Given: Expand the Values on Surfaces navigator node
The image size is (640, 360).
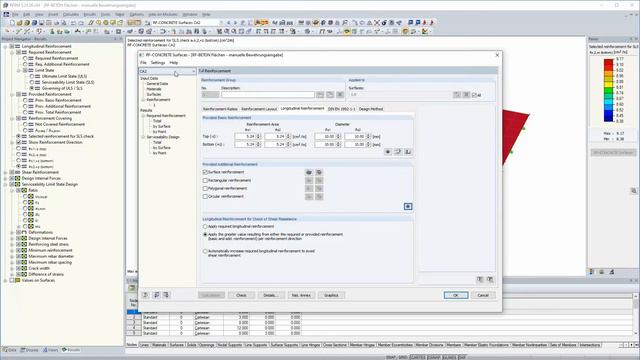Looking at the screenshot, I should (5, 280).
